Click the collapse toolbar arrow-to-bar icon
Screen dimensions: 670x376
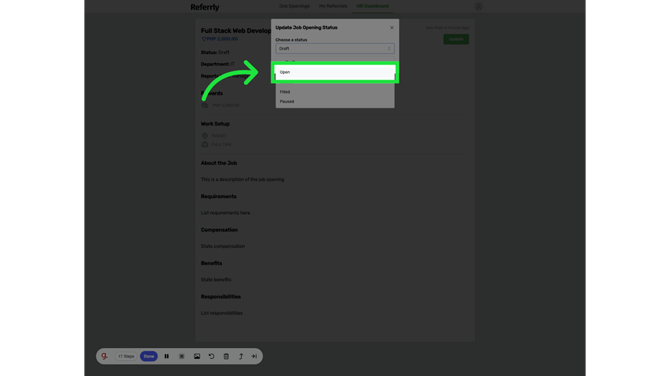pos(254,356)
